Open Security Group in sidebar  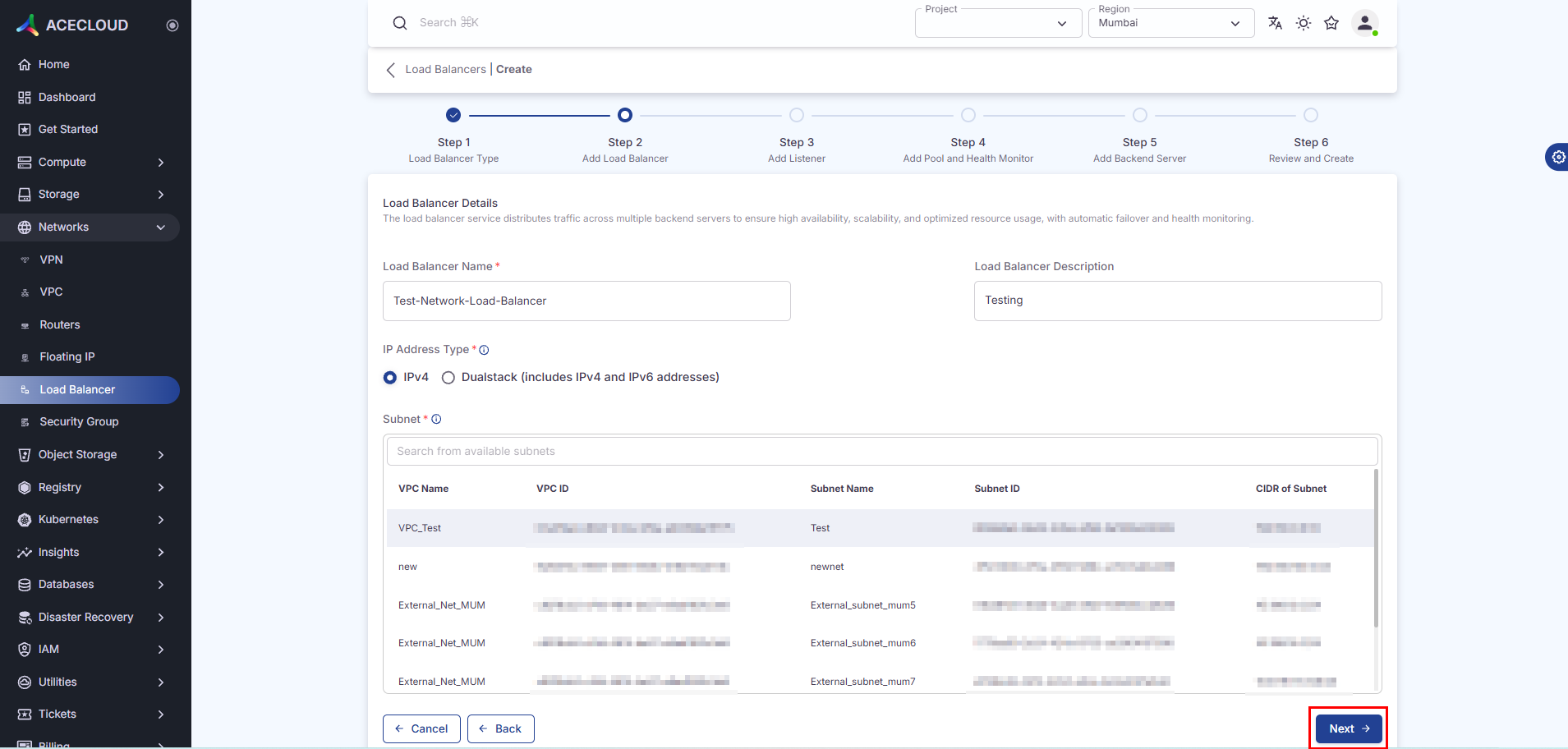pos(79,422)
